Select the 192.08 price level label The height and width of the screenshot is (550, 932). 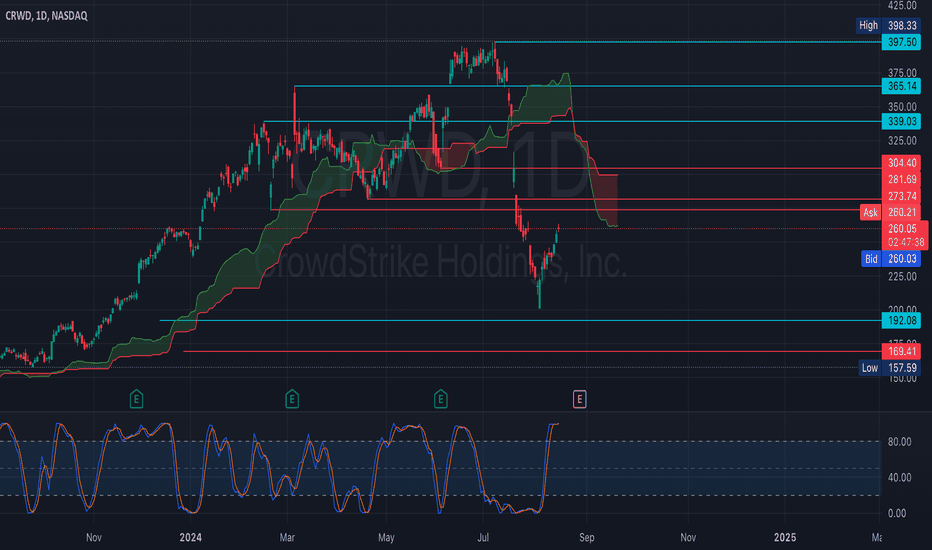click(901, 320)
